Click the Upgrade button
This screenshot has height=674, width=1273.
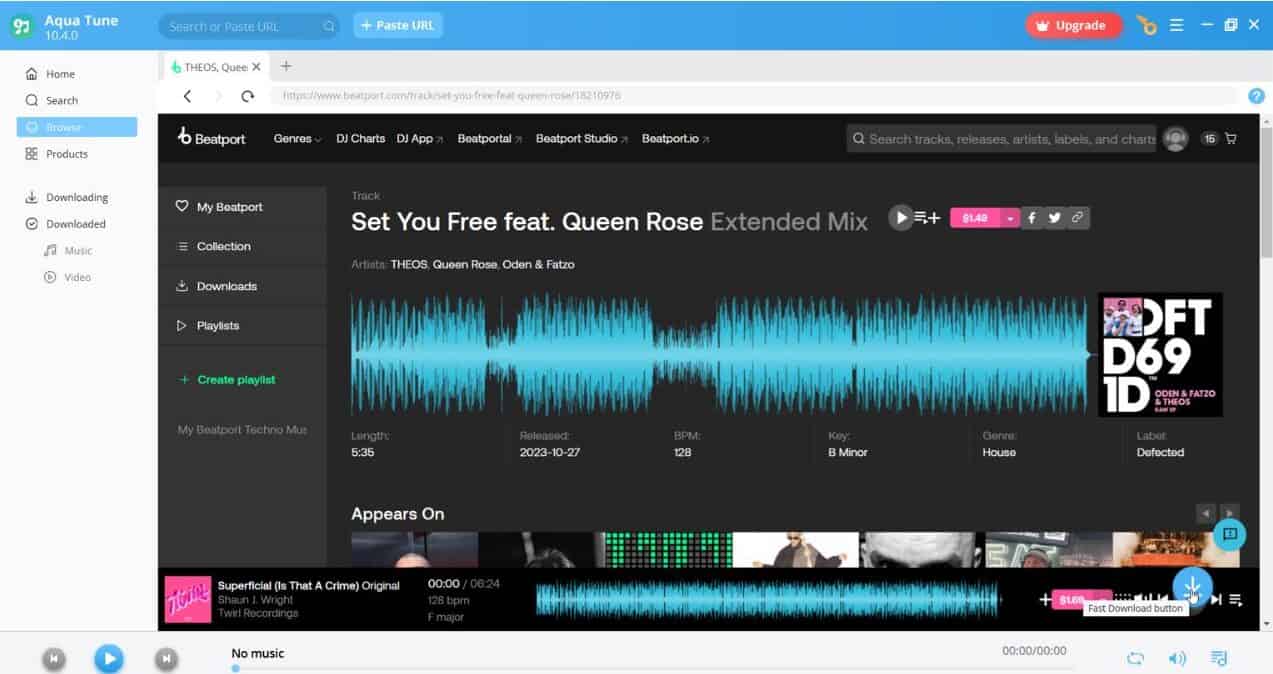1073,24
